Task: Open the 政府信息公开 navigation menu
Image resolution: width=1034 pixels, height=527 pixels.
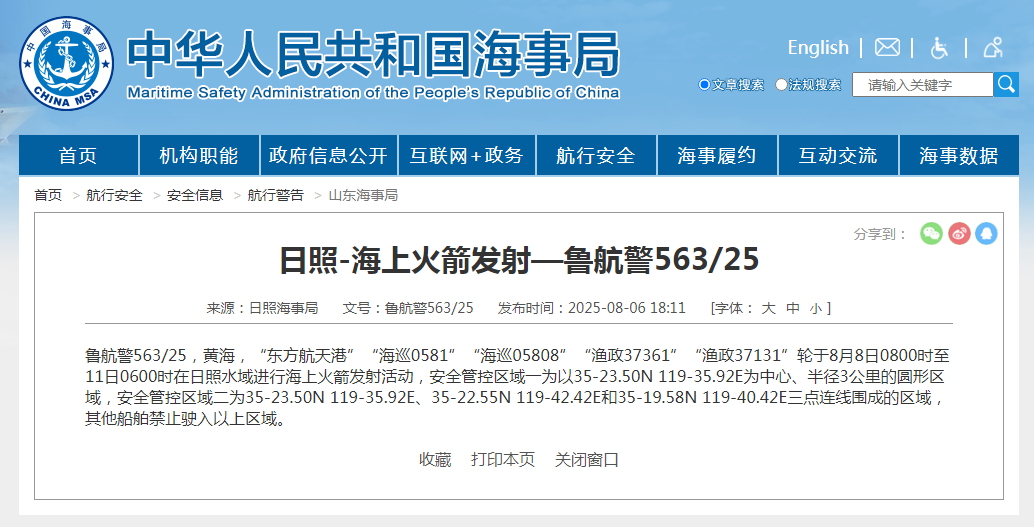Action: 328,156
